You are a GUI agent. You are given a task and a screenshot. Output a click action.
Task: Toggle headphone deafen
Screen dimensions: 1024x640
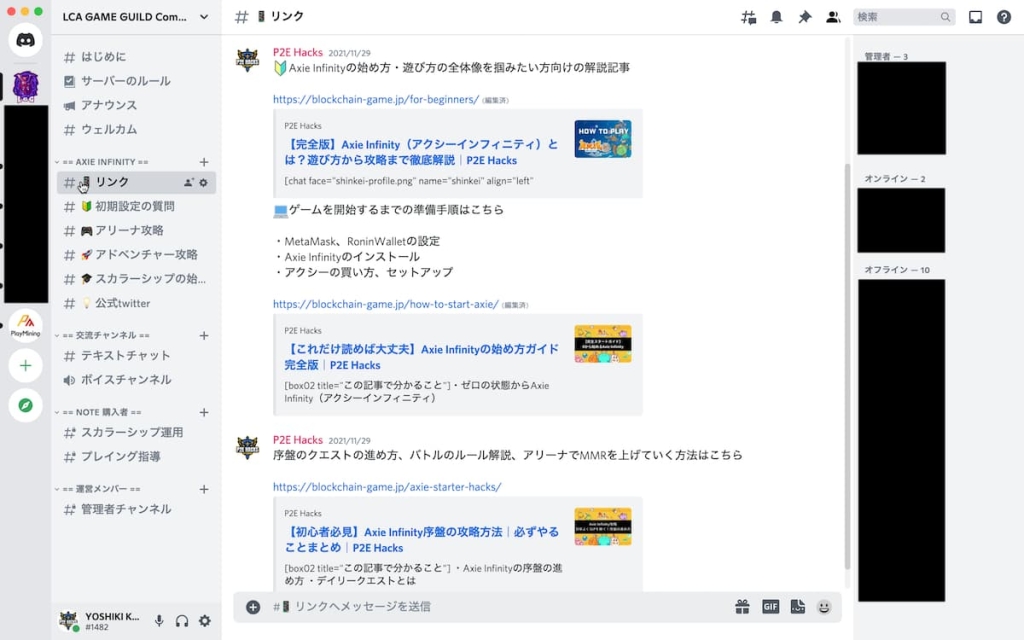(182, 621)
